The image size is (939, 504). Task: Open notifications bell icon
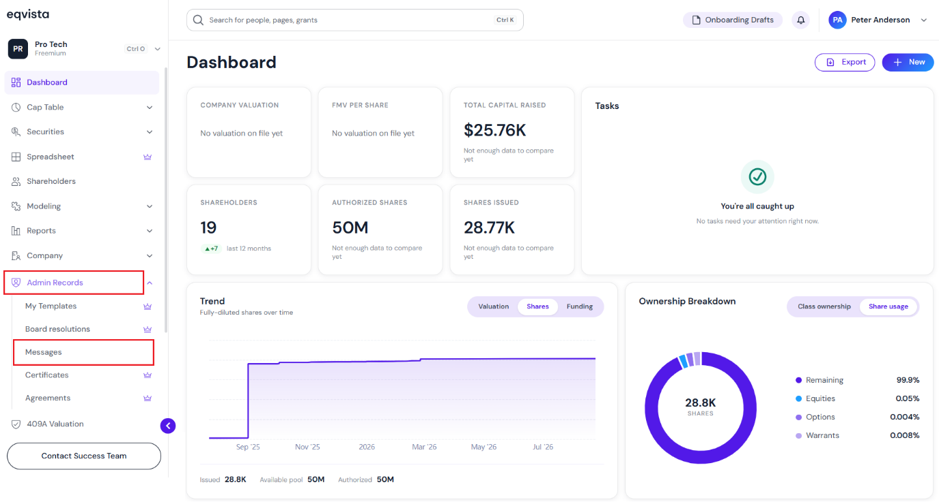[x=801, y=20]
